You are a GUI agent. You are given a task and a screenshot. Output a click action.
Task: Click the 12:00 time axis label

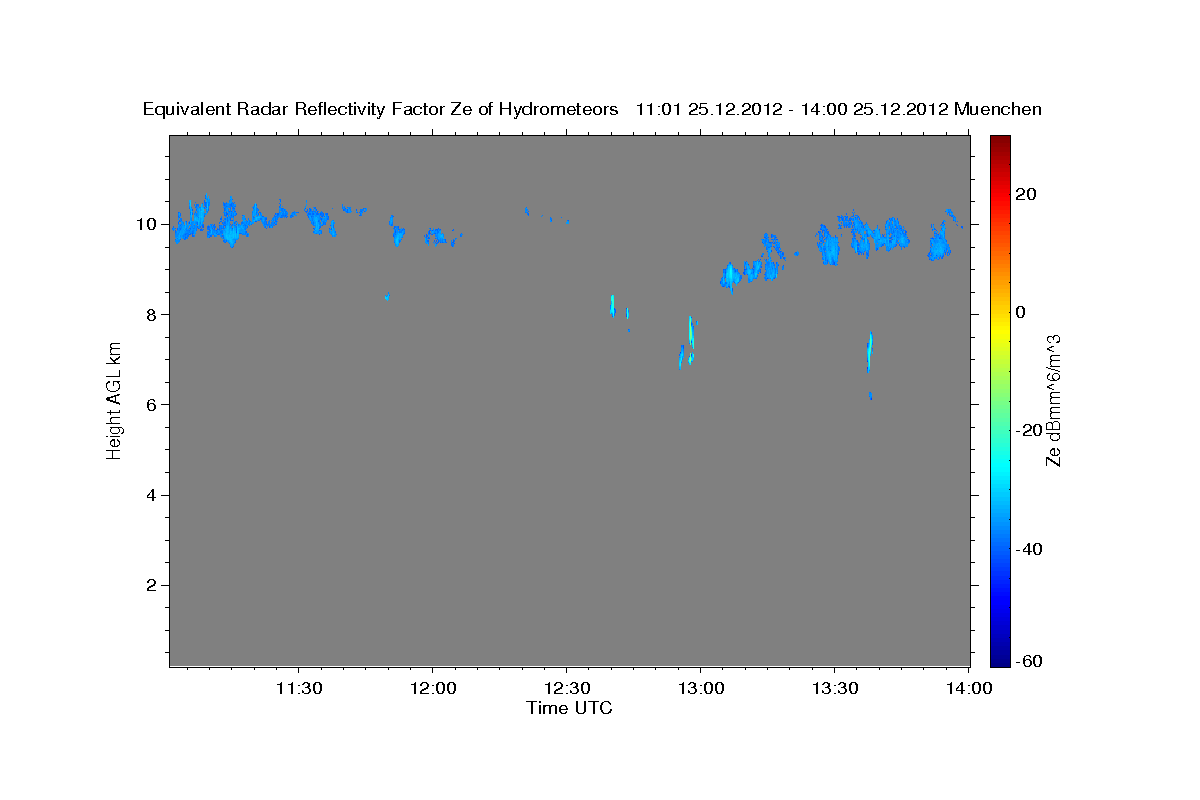(432, 688)
